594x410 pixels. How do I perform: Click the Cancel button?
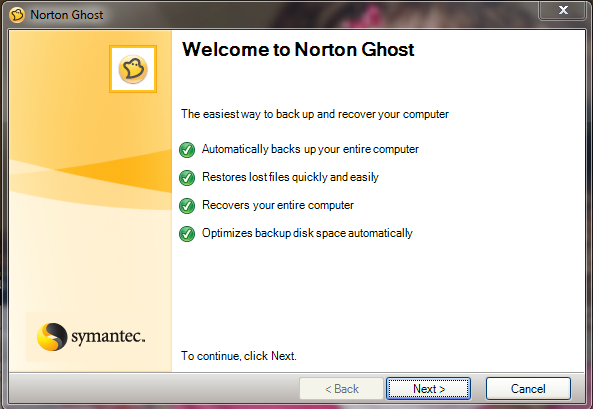tap(528, 388)
